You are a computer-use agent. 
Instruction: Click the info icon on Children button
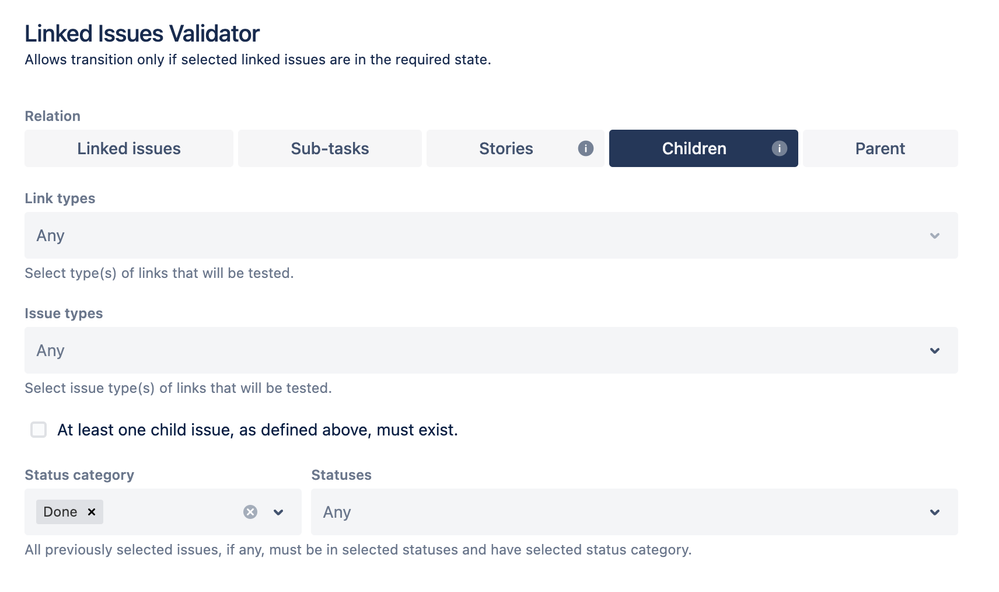(x=779, y=148)
